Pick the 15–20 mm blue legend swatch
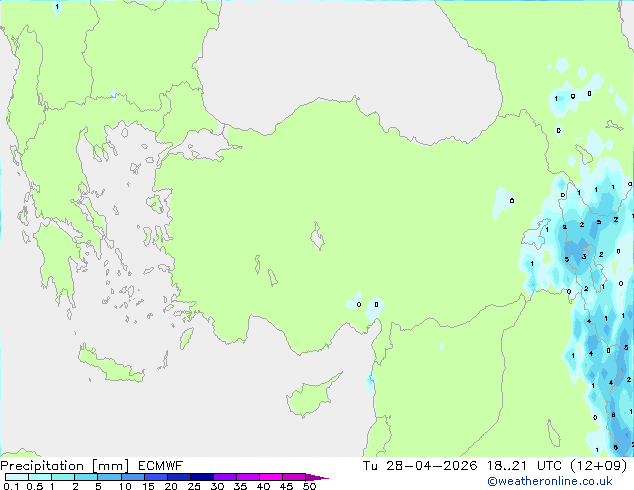The width and height of the screenshot is (634, 490). 155,477
